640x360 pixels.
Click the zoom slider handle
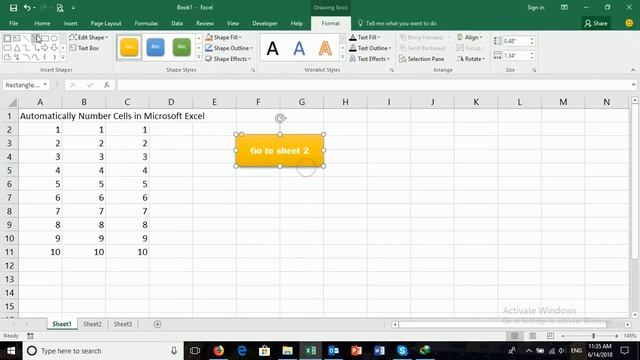[x=593, y=336]
